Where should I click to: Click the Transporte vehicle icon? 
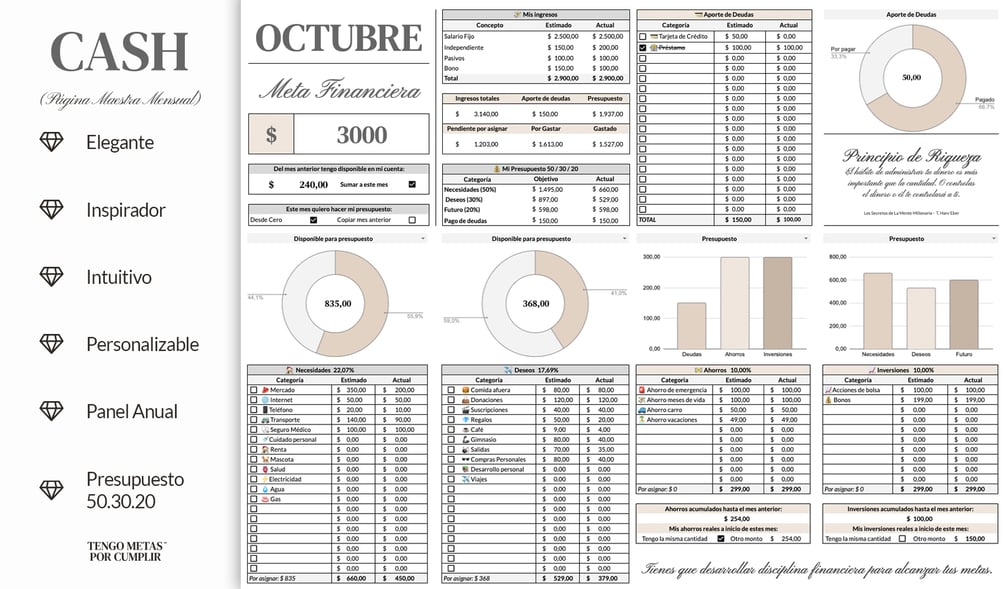[x=265, y=420]
